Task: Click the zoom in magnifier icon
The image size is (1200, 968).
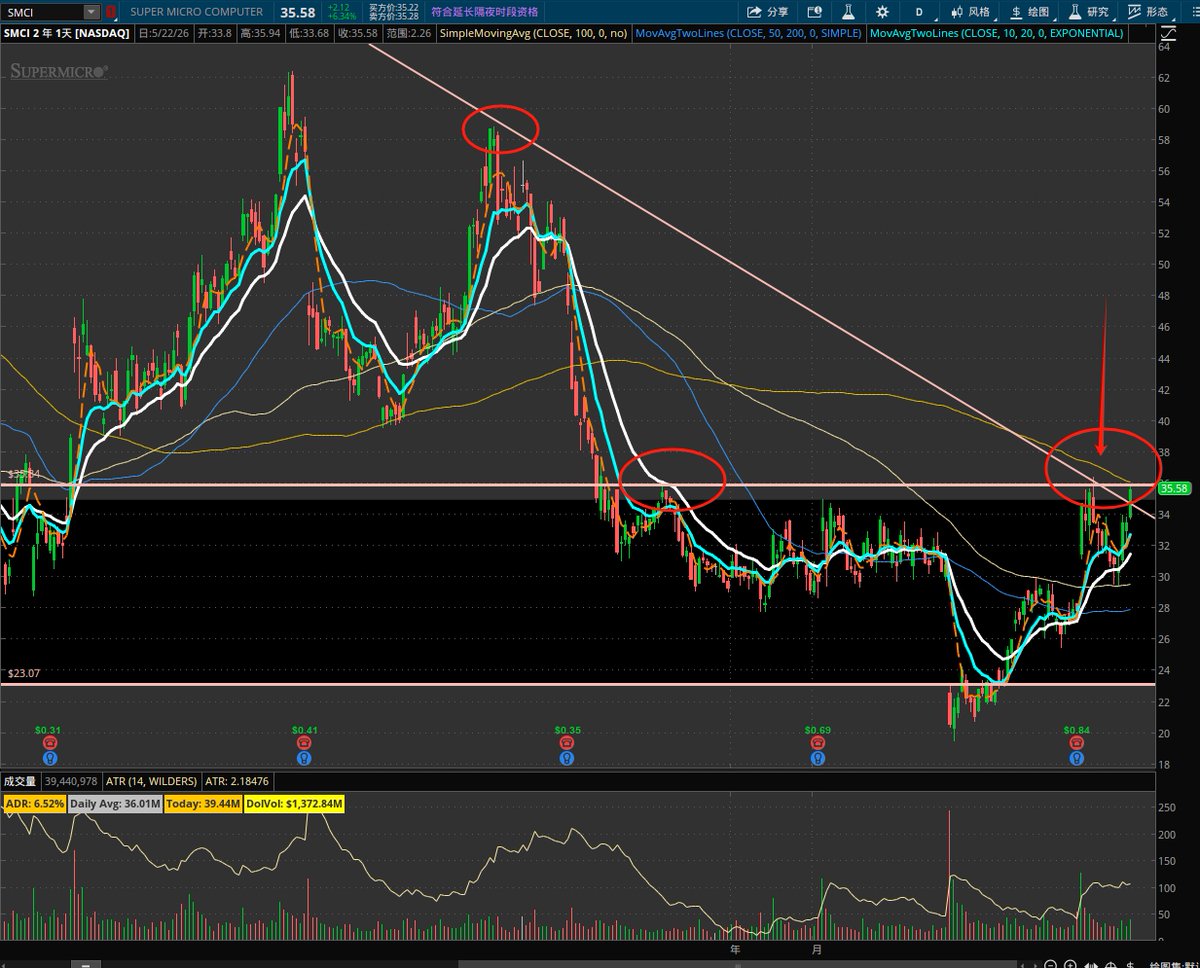Action: tap(1070, 964)
